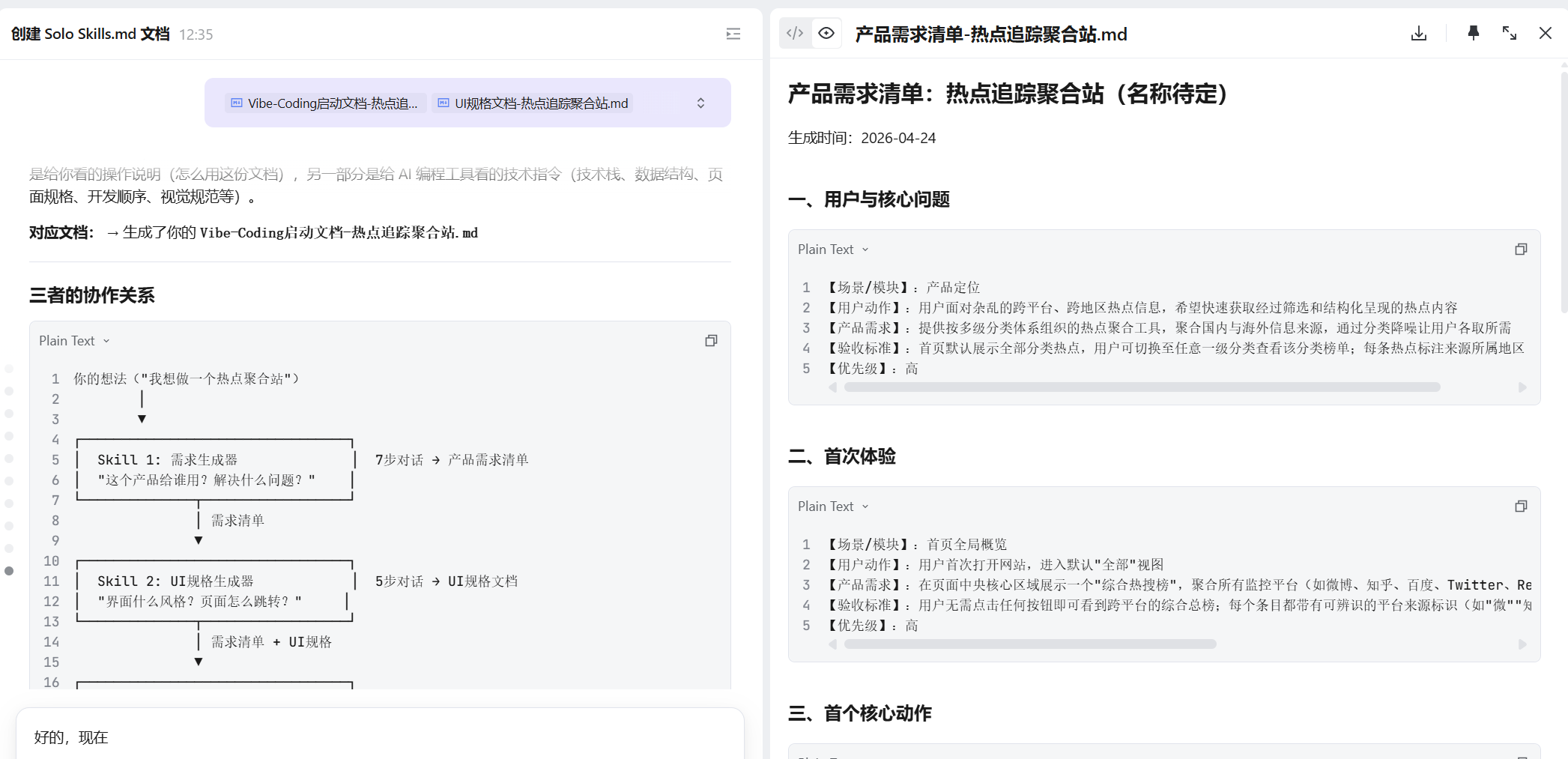The height and width of the screenshot is (759, 1568).
Task: Download the product requirements markdown file
Action: (1419, 34)
